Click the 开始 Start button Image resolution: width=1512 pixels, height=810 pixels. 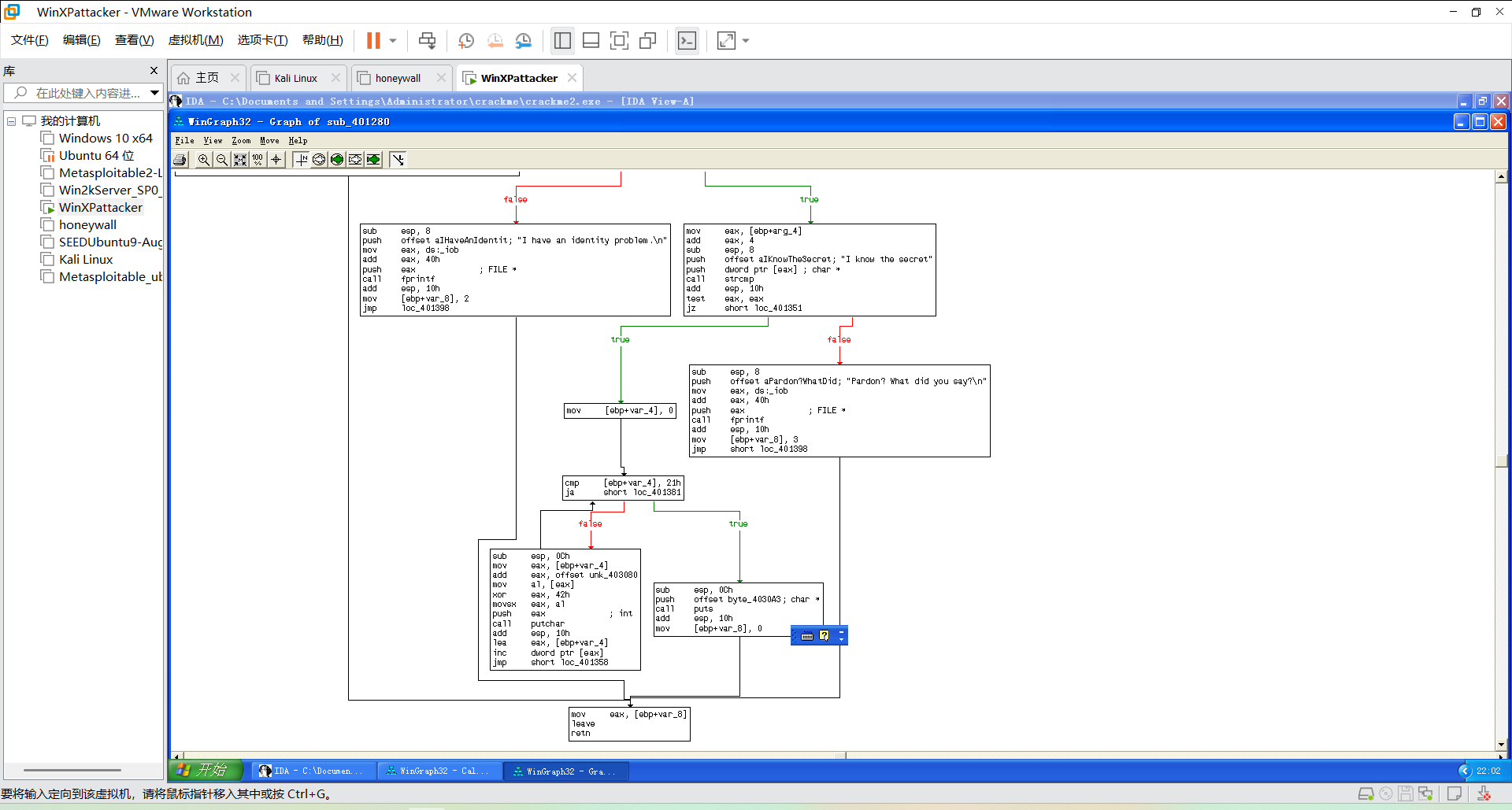click(205, 771)
